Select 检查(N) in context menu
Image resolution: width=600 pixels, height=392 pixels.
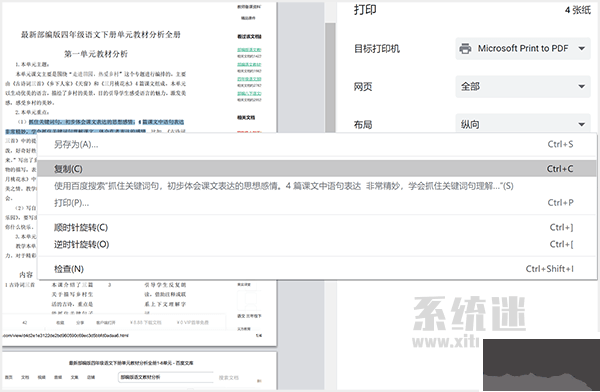click(317, 269)
